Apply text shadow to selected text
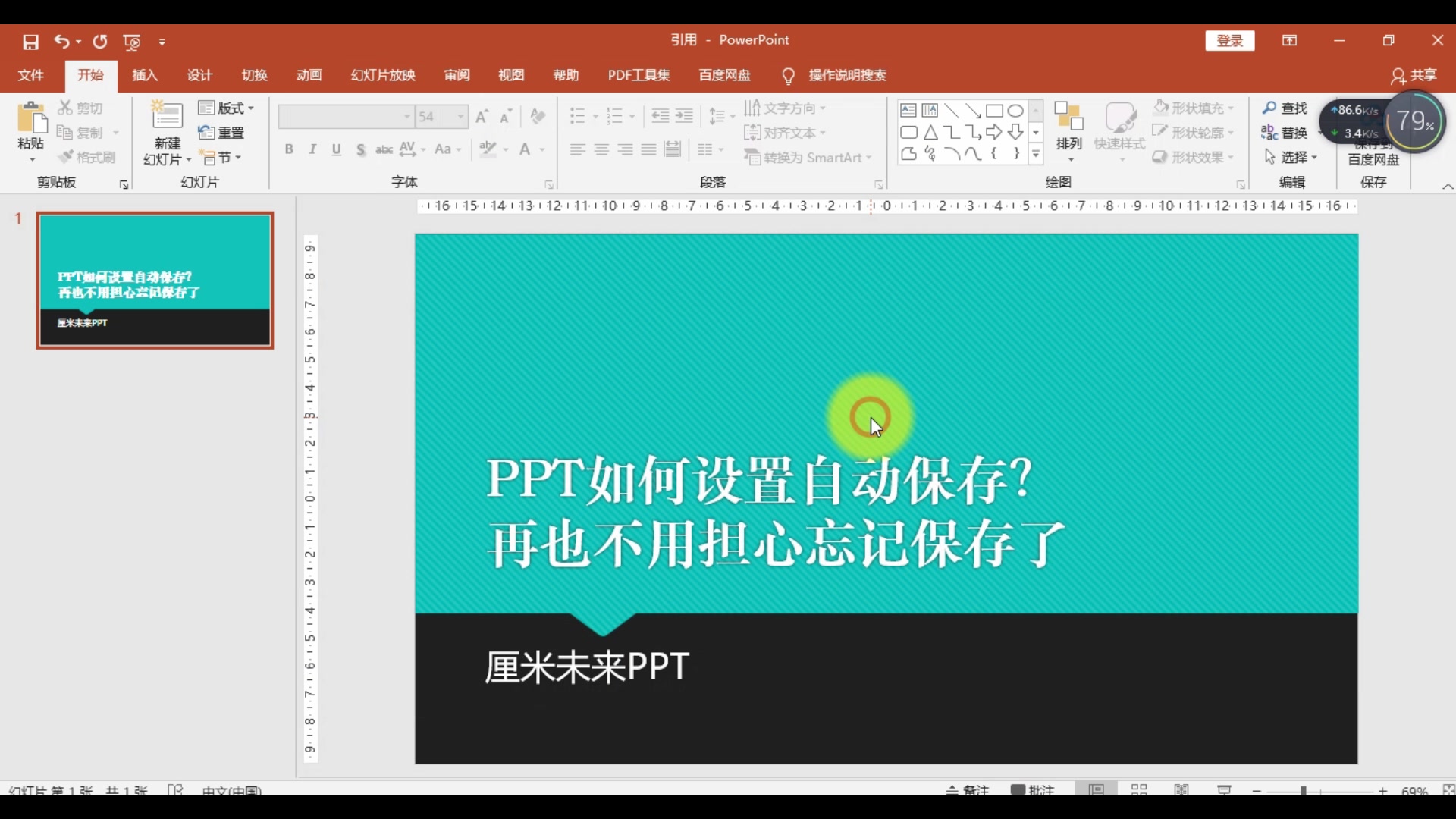Image resolution: width=1456 pixels, height=819 pixels. [x=360, y=149]
